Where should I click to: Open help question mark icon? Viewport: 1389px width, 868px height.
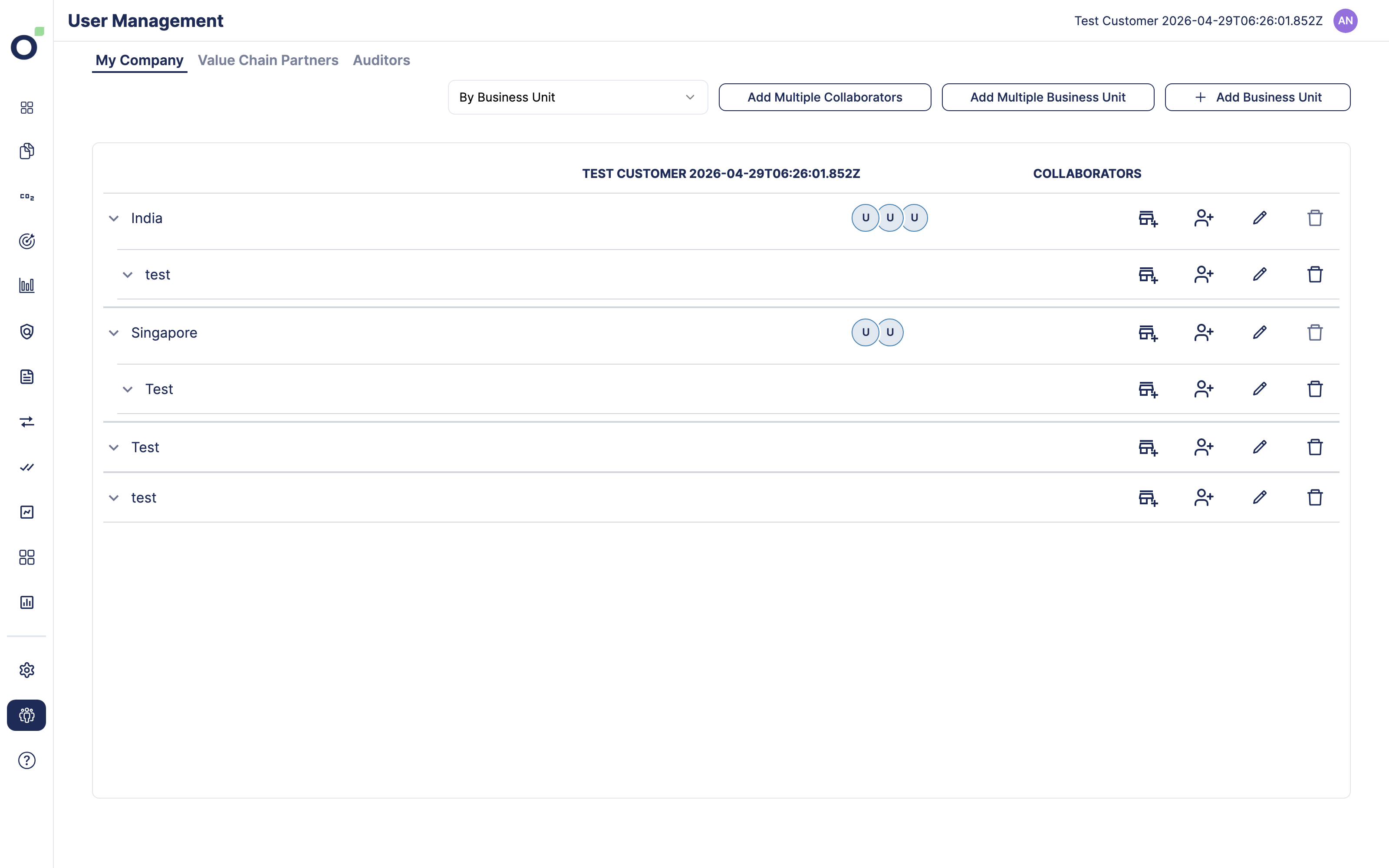(27, 760)
